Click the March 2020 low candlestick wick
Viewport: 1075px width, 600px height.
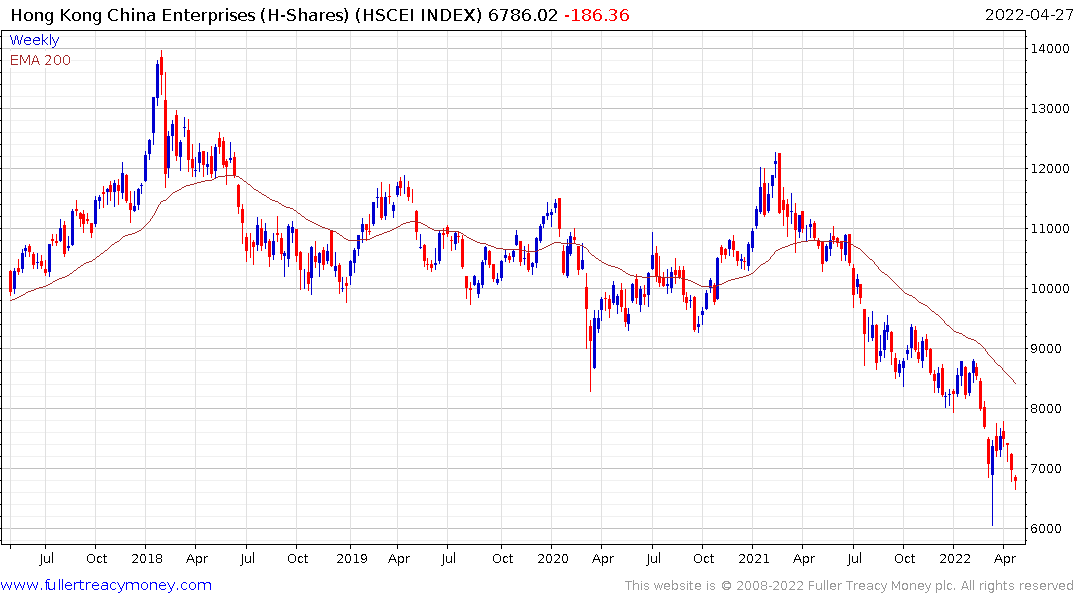[590, 357]
